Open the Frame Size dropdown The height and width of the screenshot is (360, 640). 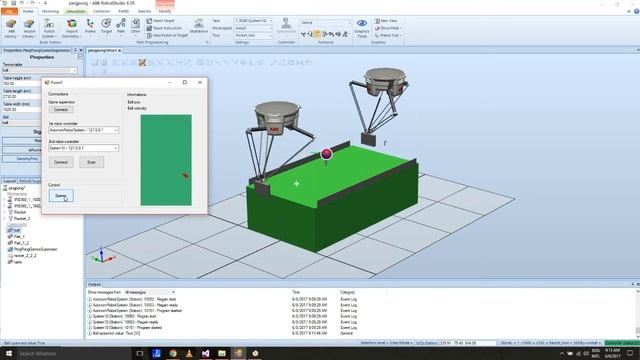[x=388, y=36]
